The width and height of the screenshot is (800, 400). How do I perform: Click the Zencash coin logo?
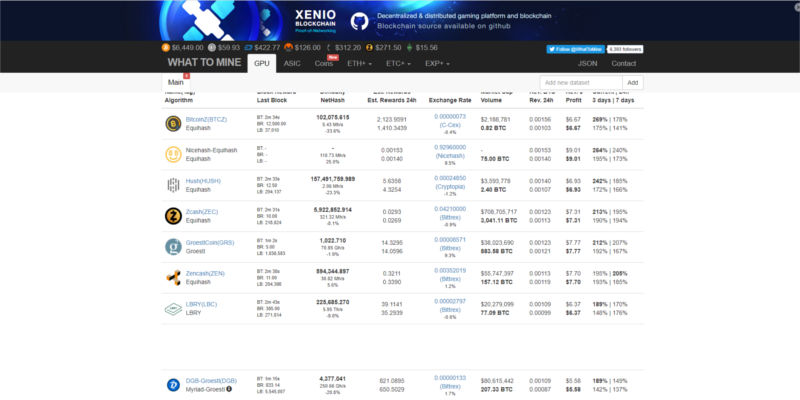[173, 278]
